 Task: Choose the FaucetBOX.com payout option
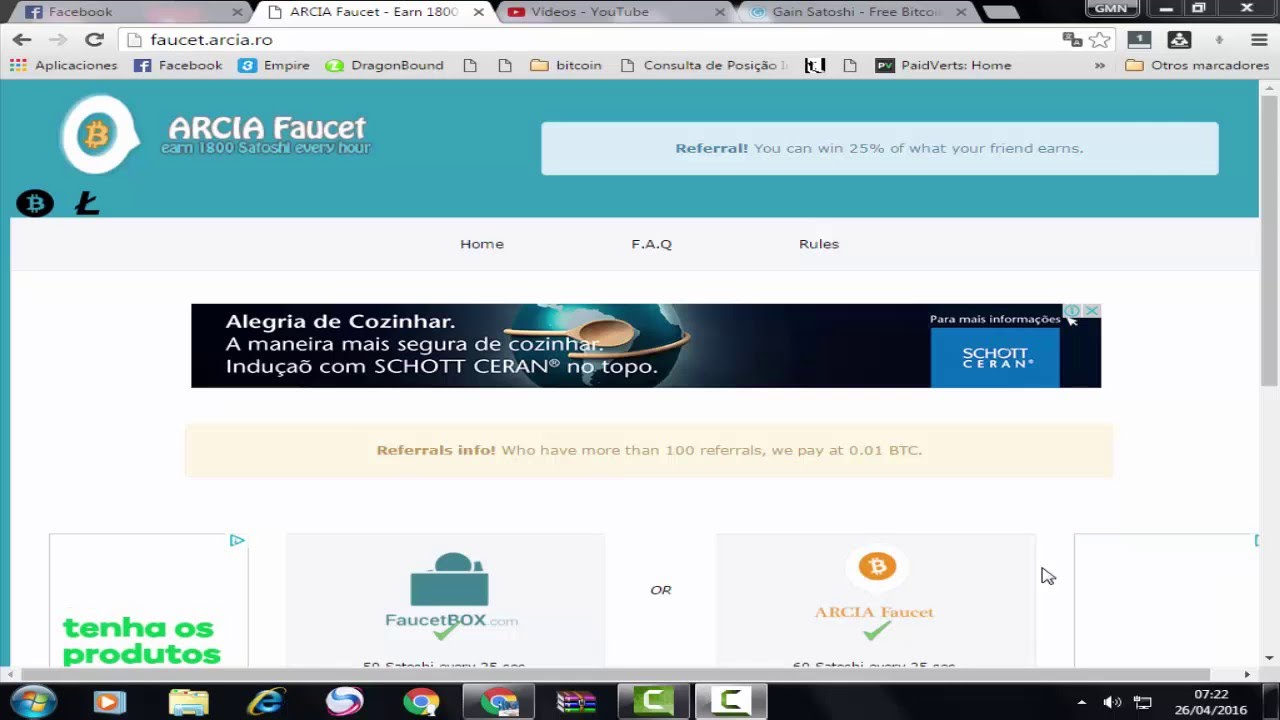click(x=445, y=601)
